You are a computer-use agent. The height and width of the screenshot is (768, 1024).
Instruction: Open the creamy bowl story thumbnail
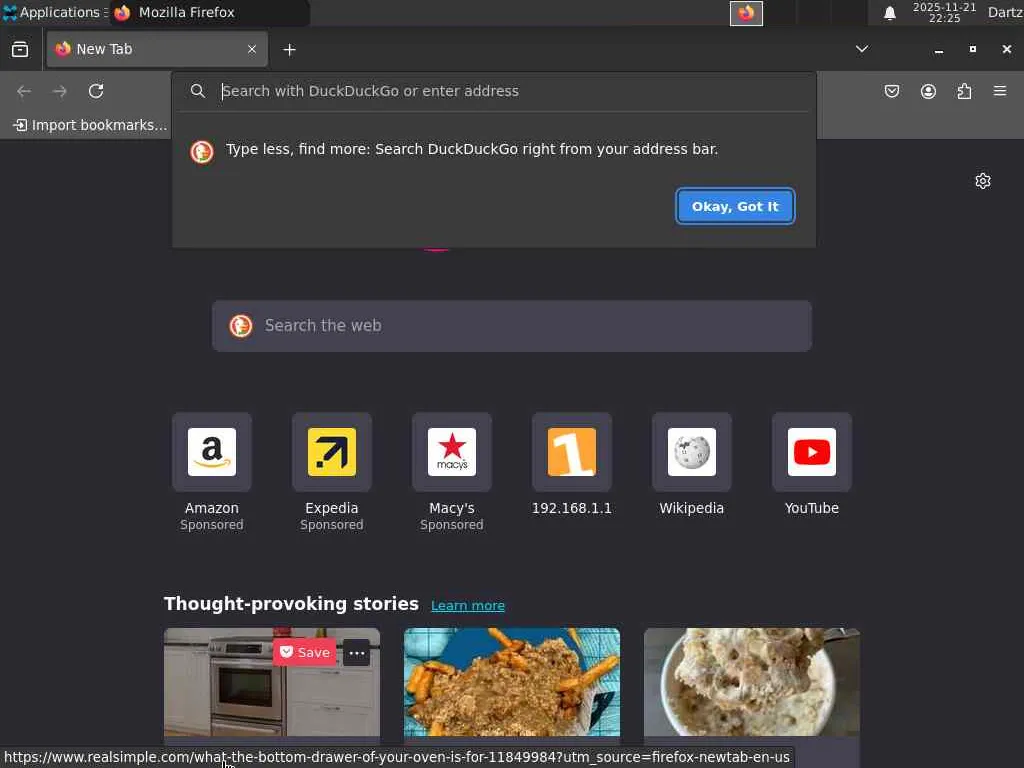(752, 682)
